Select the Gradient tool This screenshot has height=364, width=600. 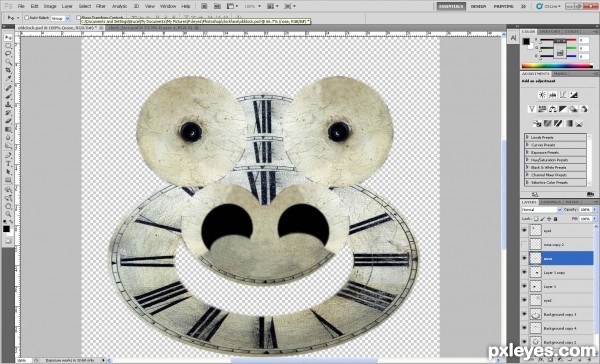(x=8, y=130)
